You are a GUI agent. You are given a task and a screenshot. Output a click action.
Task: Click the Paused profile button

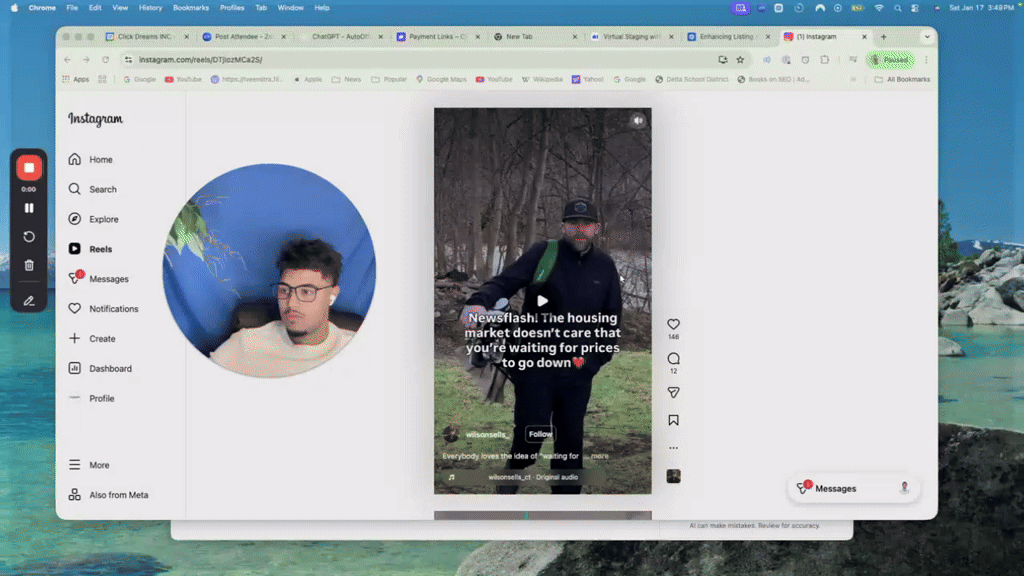coord(890,60)
